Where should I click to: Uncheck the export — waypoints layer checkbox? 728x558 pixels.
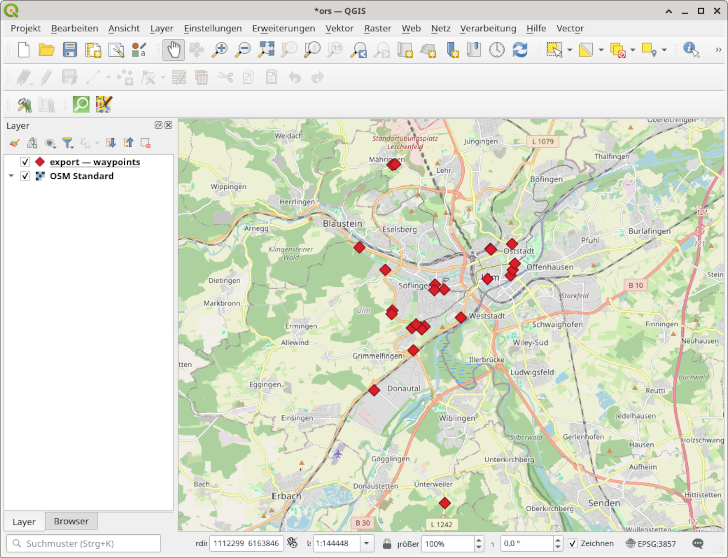pos(25,162)
